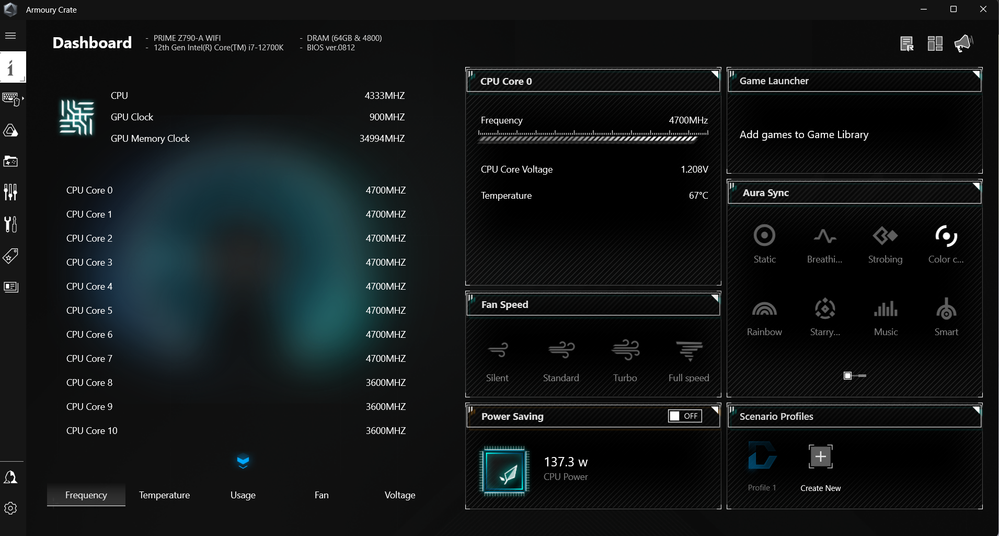
Task: Open the notification bell icon in sidebar
Action: 11,477
